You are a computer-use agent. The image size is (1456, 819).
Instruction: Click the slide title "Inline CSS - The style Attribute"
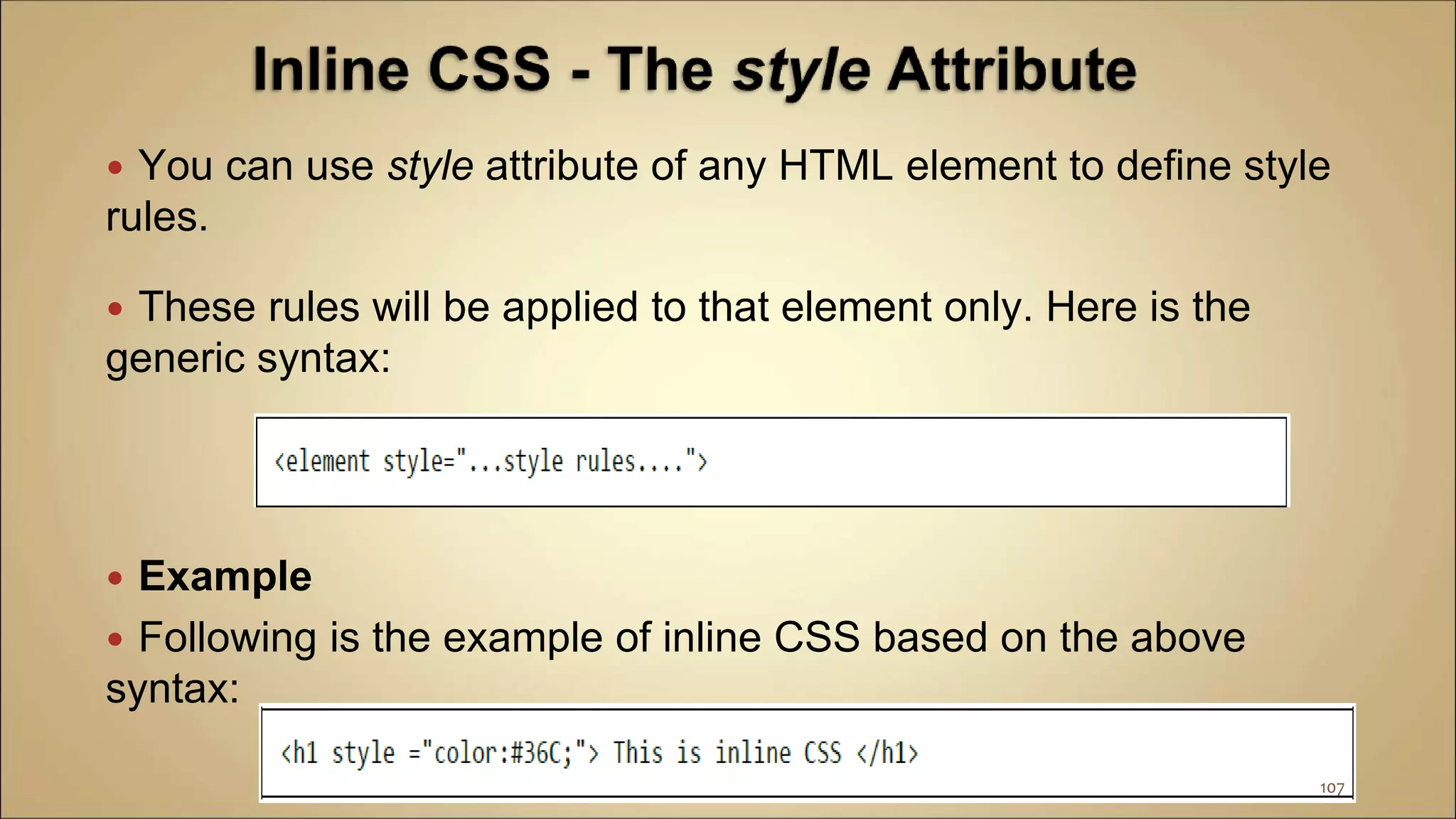(x=695, y=71)
